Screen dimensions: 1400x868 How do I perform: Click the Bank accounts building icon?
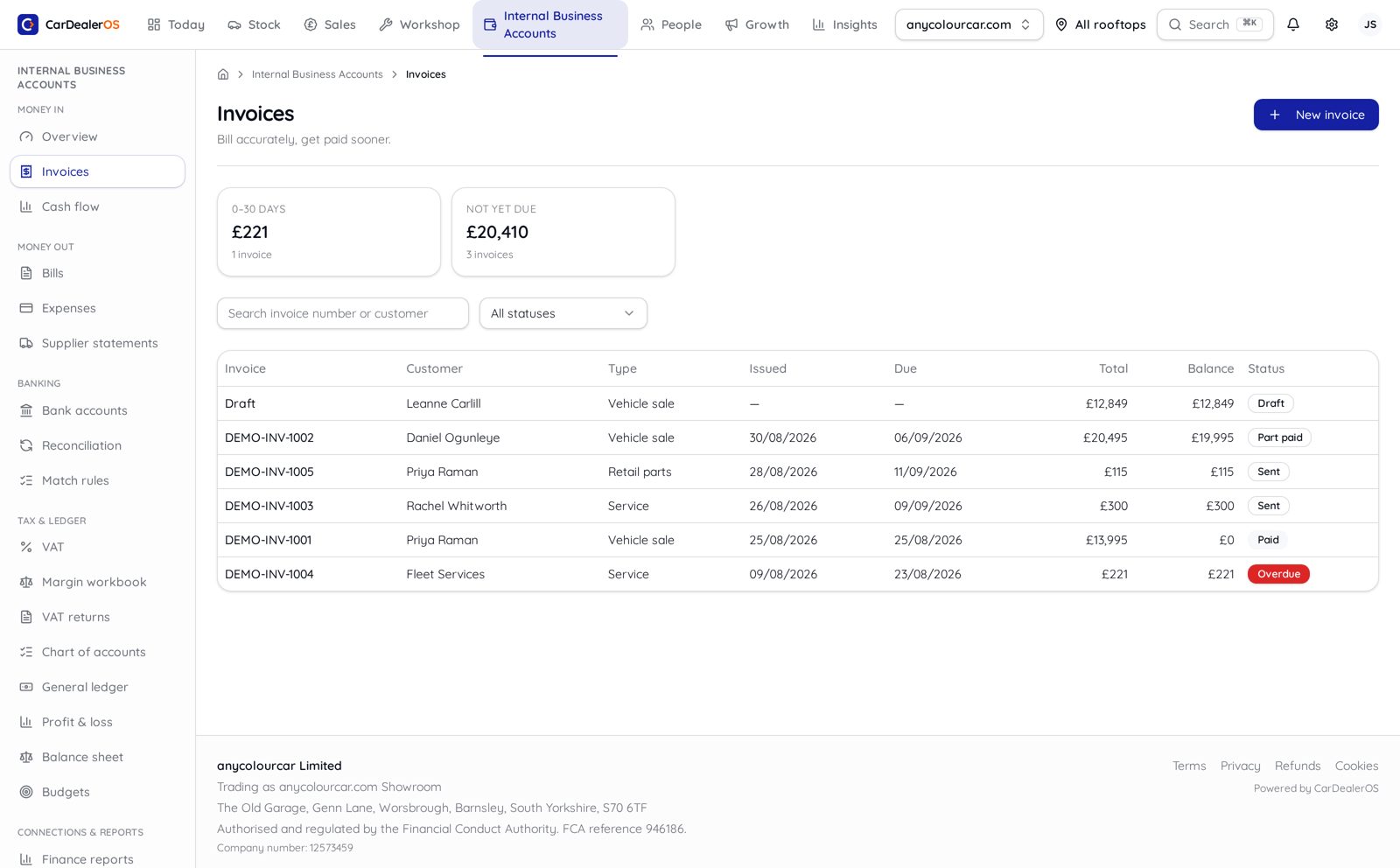pyautogui.click(x=26, y=410)
